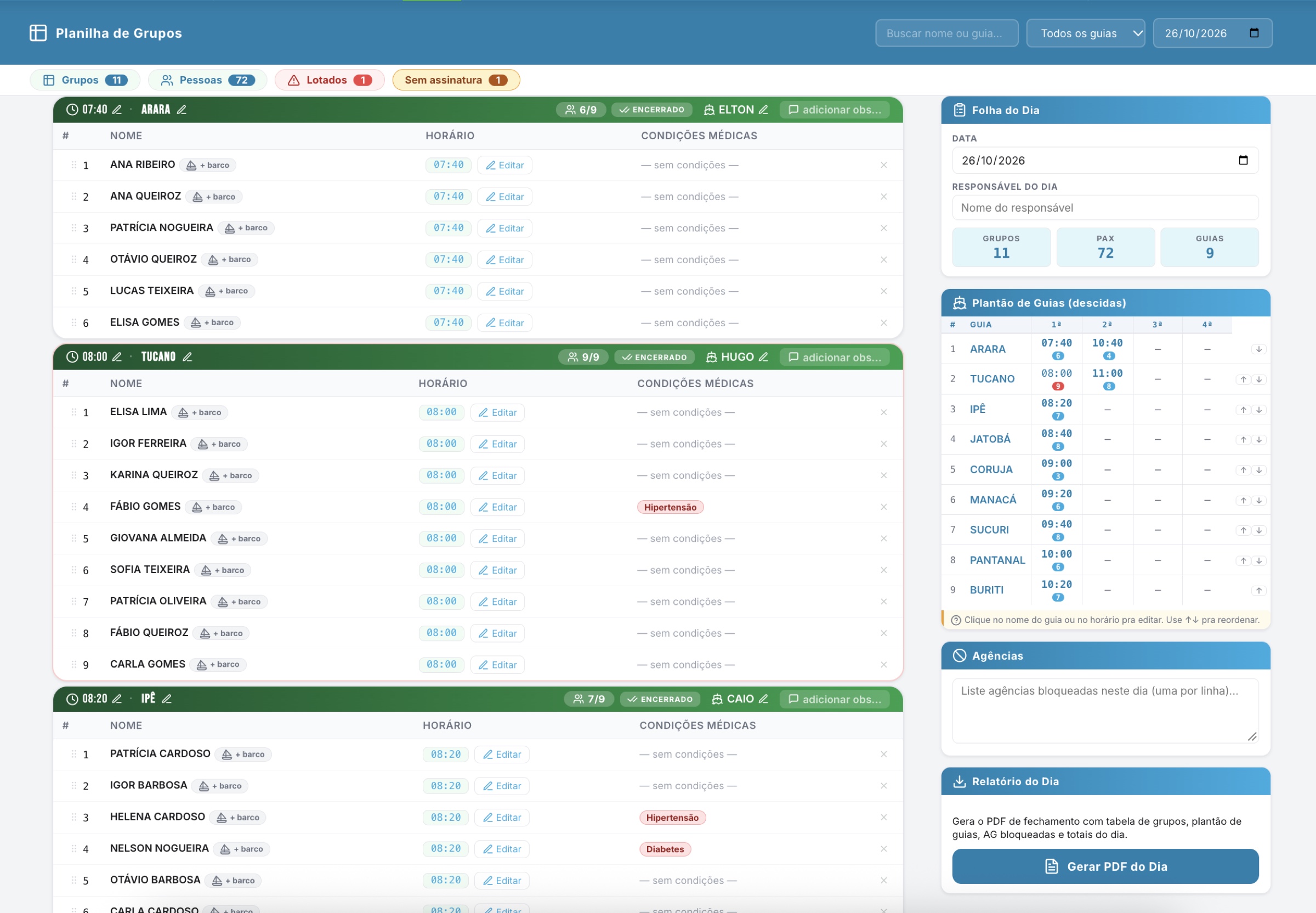Grab the drag handle of ELISA LIMA row
This screenshot has height=913, width=1316.
pos(74,412)
